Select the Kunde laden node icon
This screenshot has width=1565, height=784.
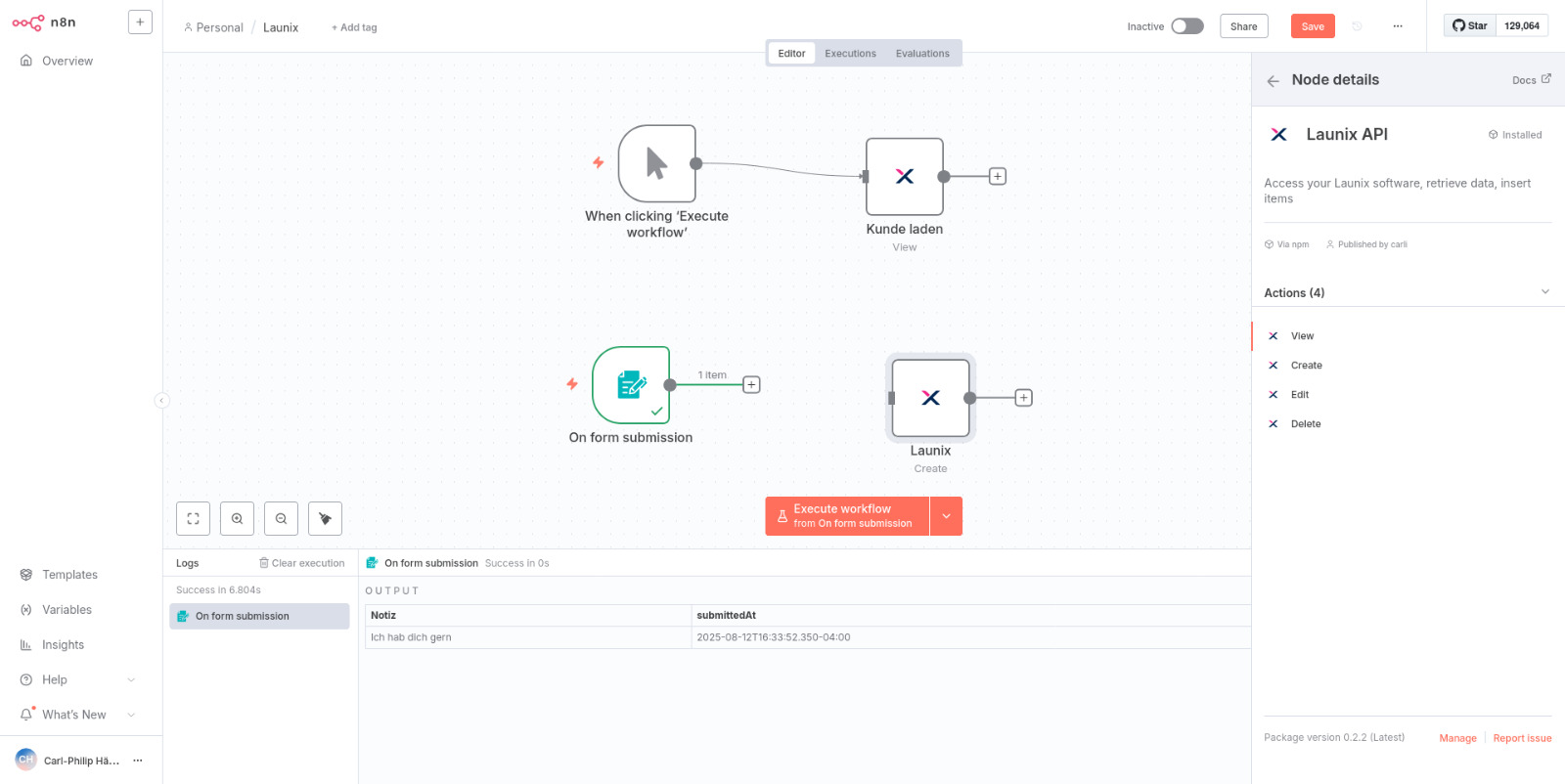(x=905, y=176)
